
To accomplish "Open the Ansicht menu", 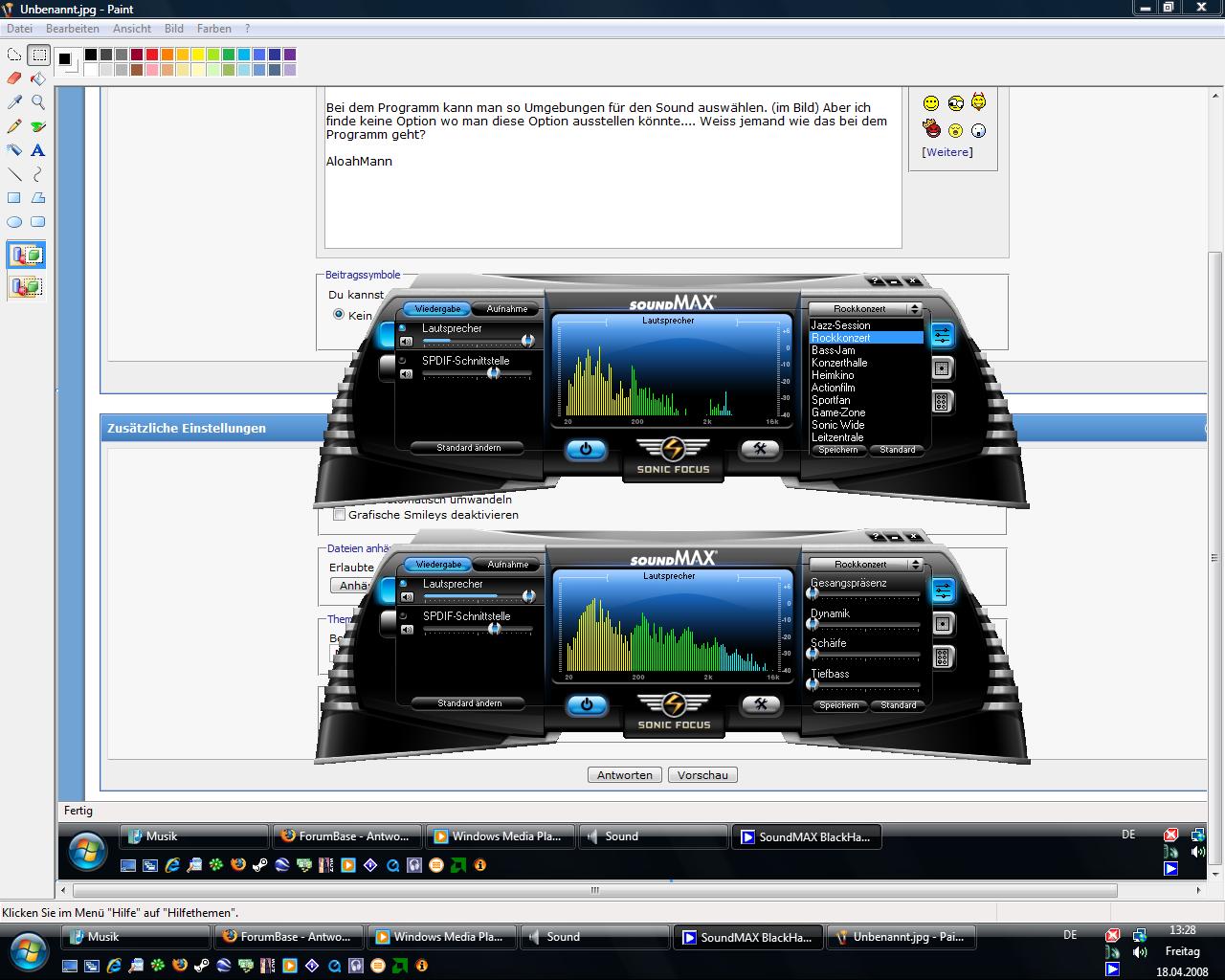I will pos(132,29).
